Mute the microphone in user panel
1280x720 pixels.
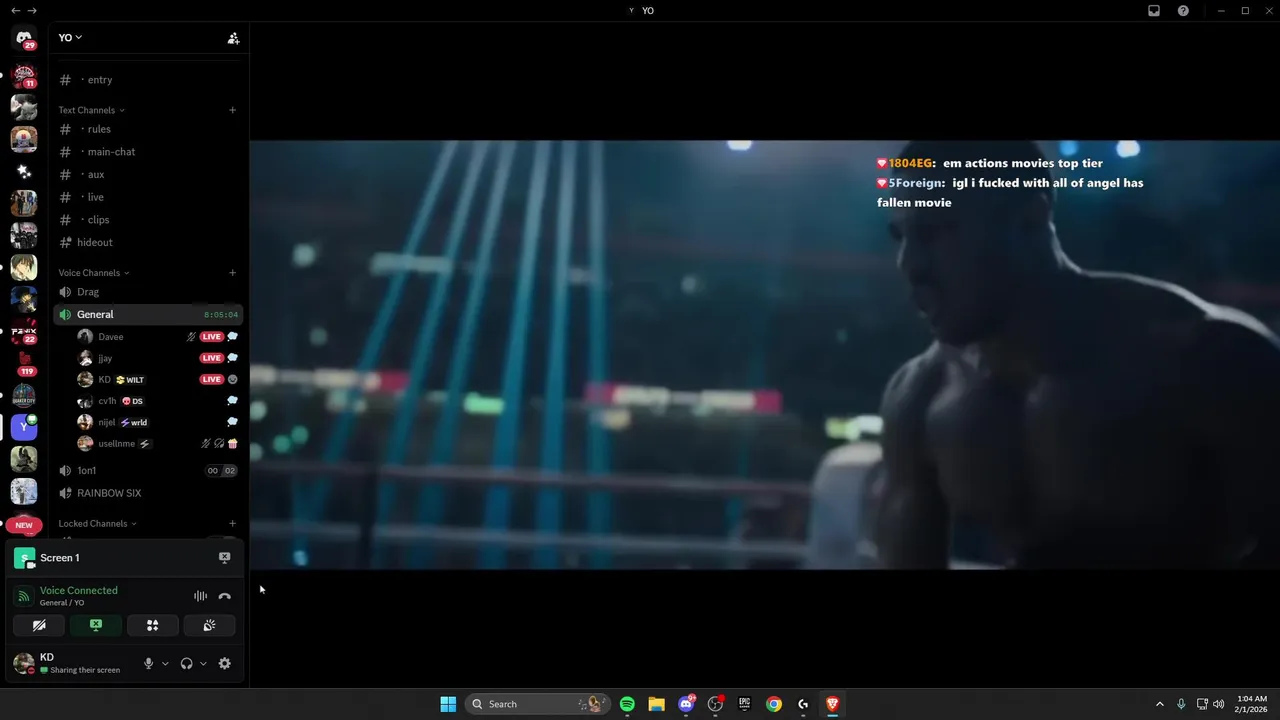pos(149,663)
